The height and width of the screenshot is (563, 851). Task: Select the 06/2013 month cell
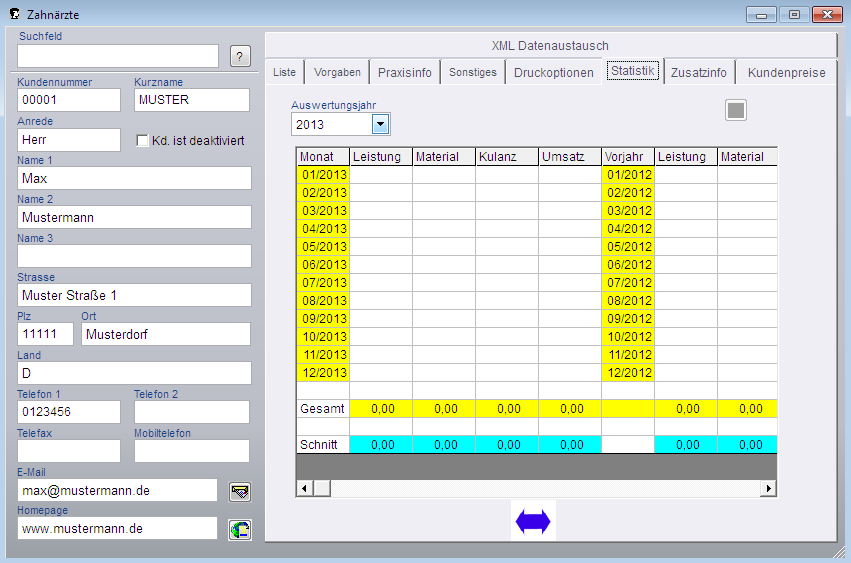coord(323,264)
